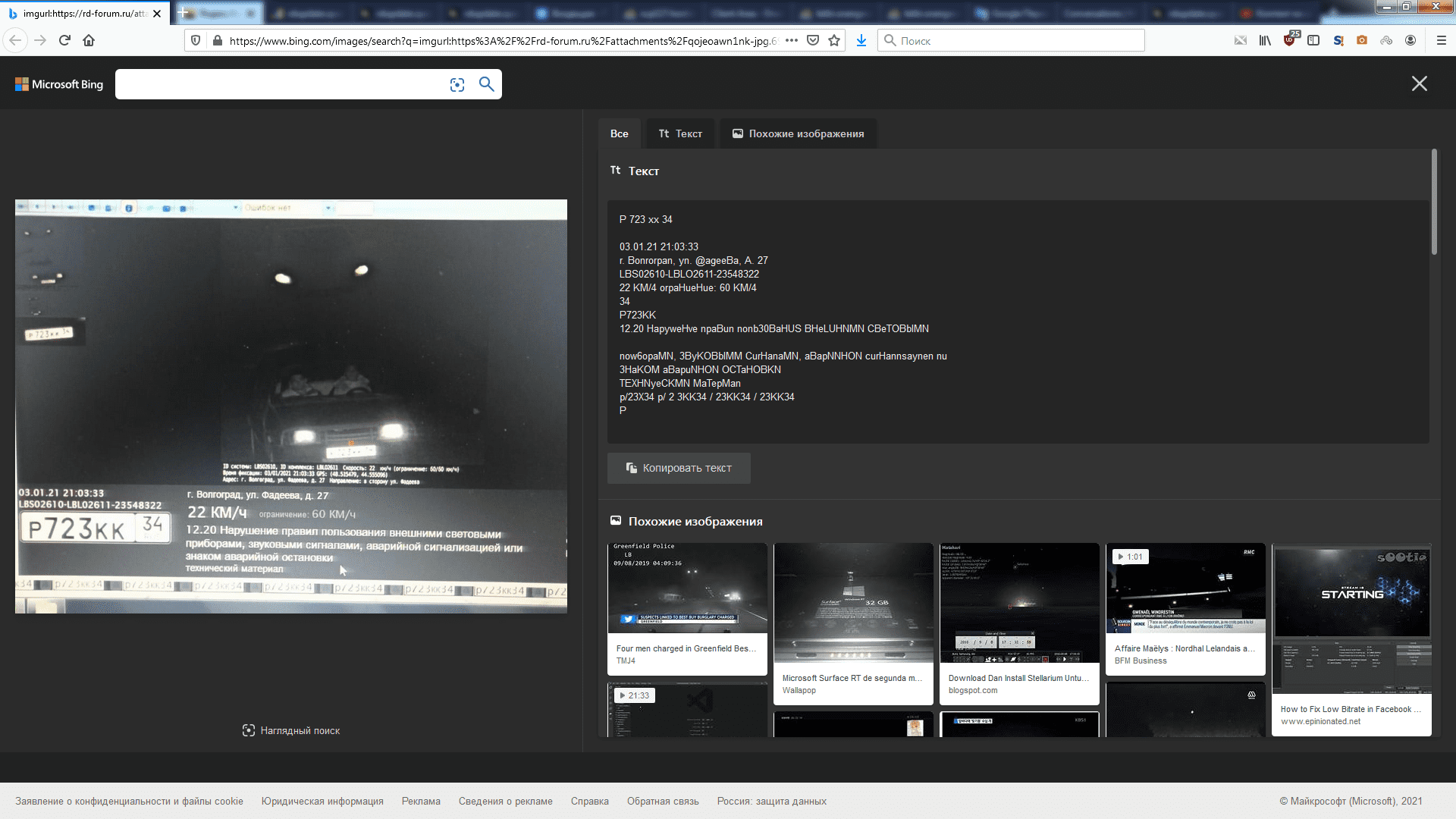
Task: Select the Все tab
Action: click(x=619, y=133)
